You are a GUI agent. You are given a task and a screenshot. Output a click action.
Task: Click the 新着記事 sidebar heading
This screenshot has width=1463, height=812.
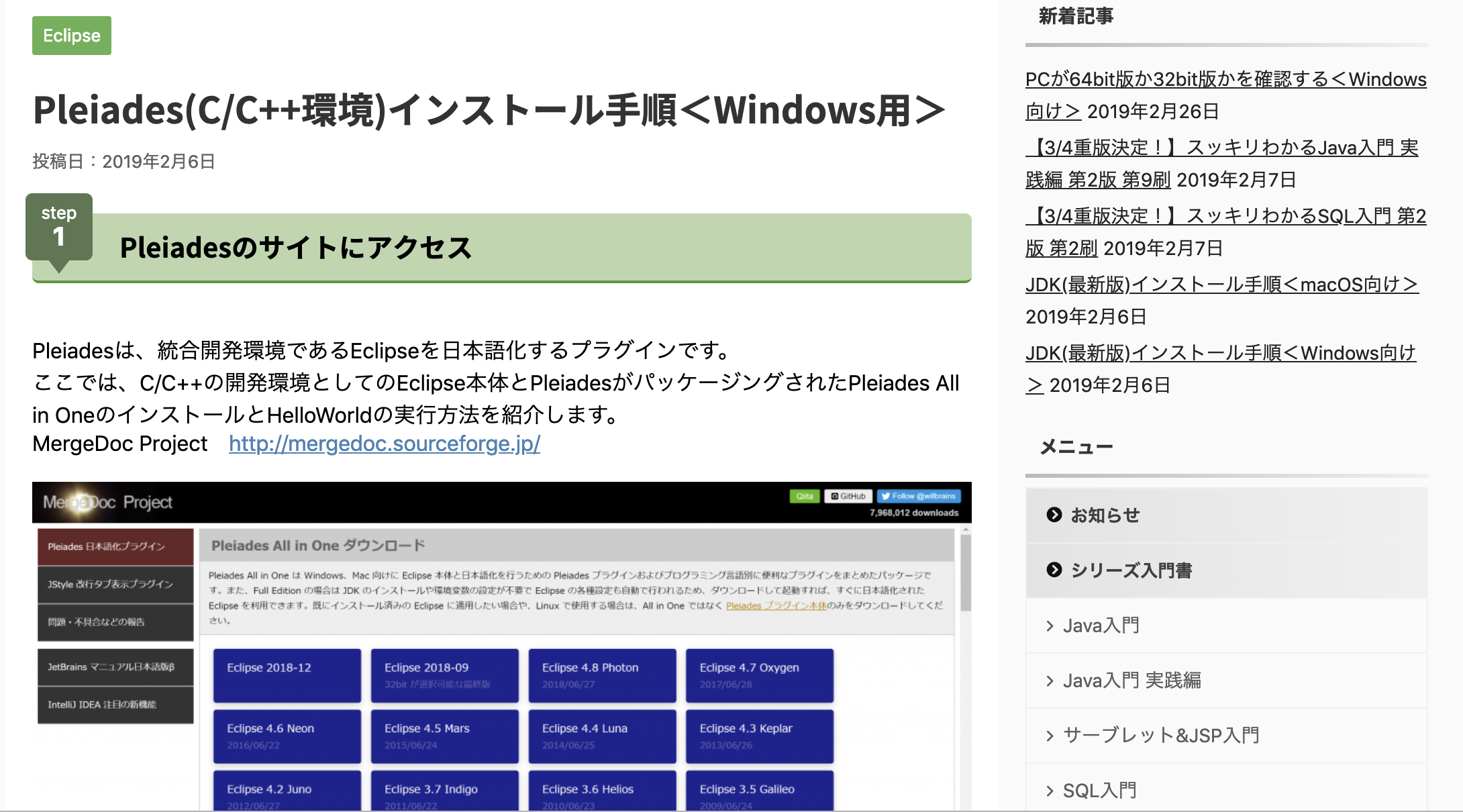[x=1076, y=16]
